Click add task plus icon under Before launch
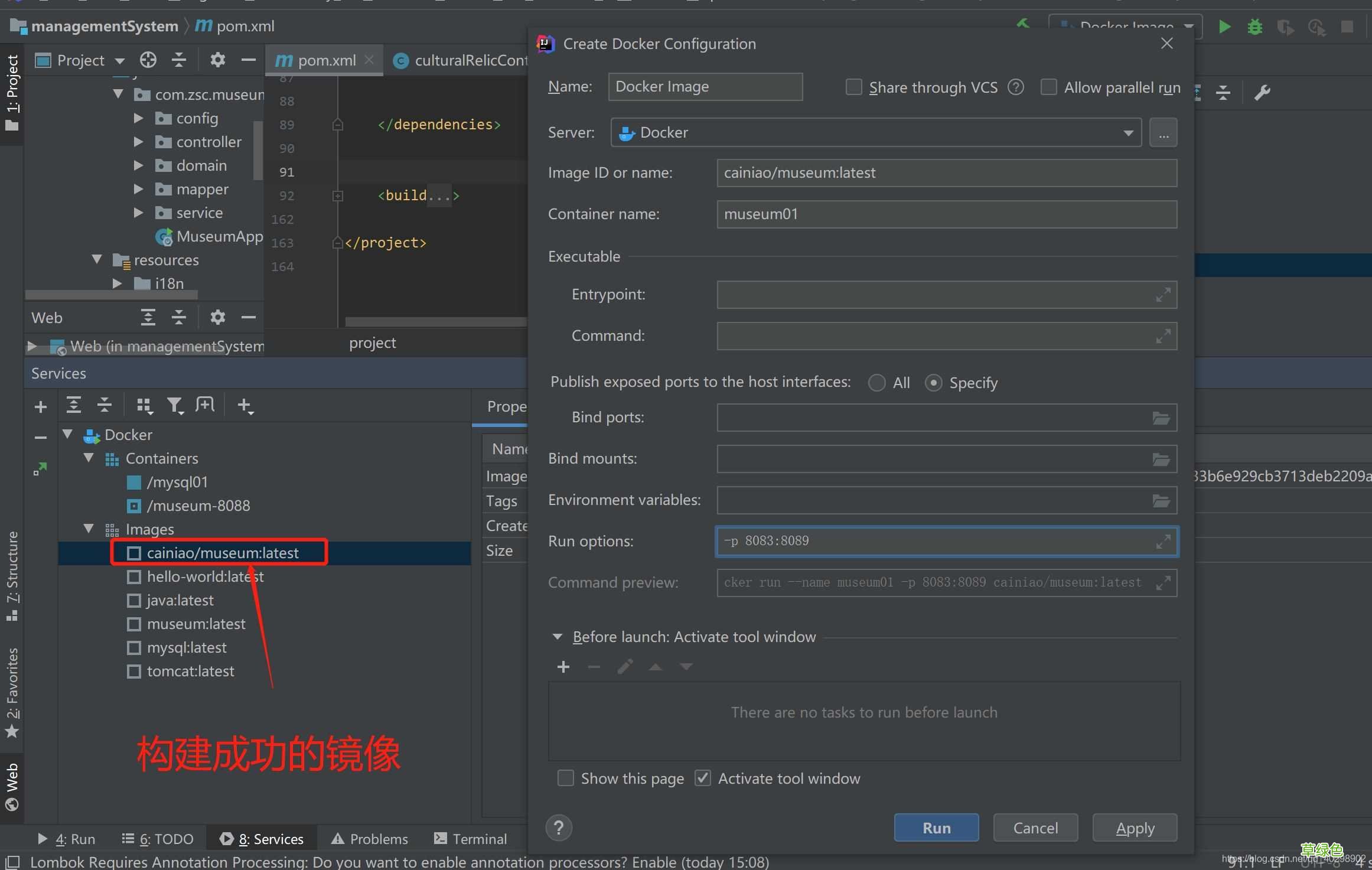Screen dimensions: 1372x870 pyautogui.click(x=563, y=667)
